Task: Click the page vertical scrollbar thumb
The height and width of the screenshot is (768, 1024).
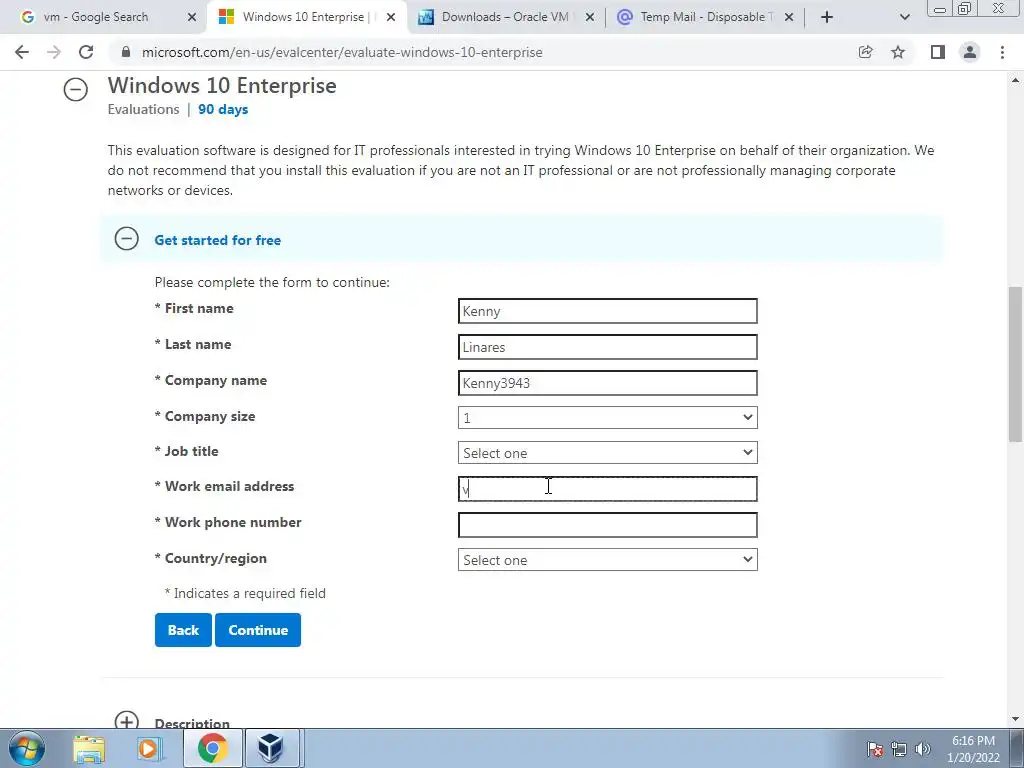Action: click(x=1015, y=364)
